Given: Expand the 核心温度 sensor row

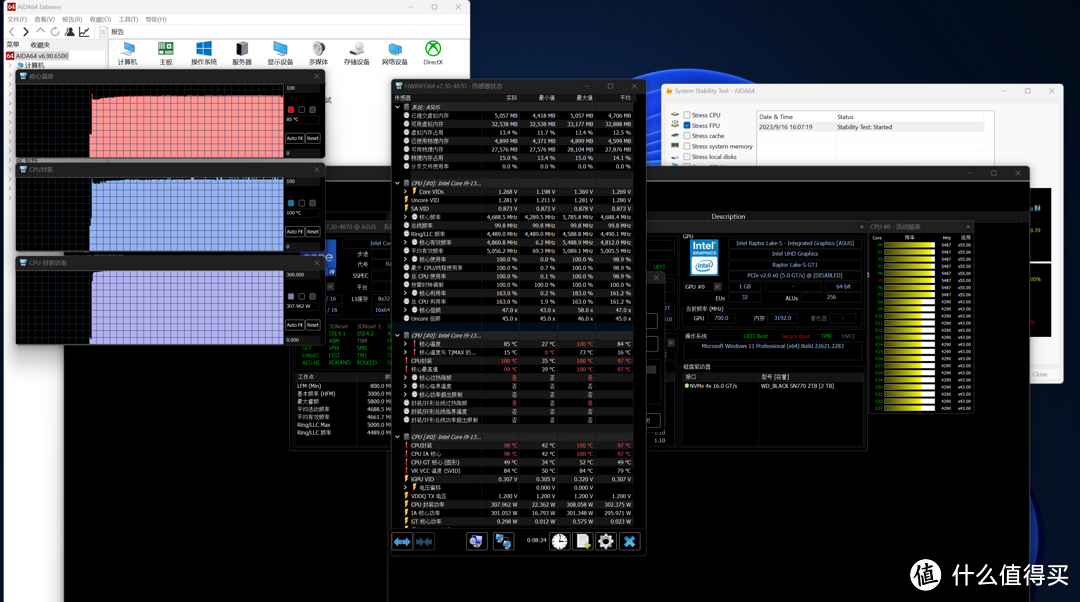Looking at the screenshot, I should click(x=406, y=344).
